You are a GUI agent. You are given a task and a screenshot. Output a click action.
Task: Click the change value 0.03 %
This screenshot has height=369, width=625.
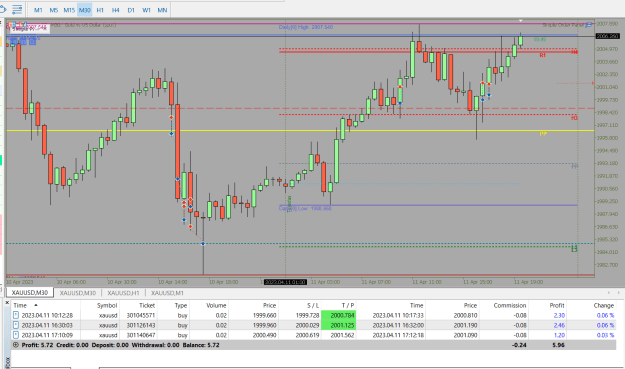[605, 335]
